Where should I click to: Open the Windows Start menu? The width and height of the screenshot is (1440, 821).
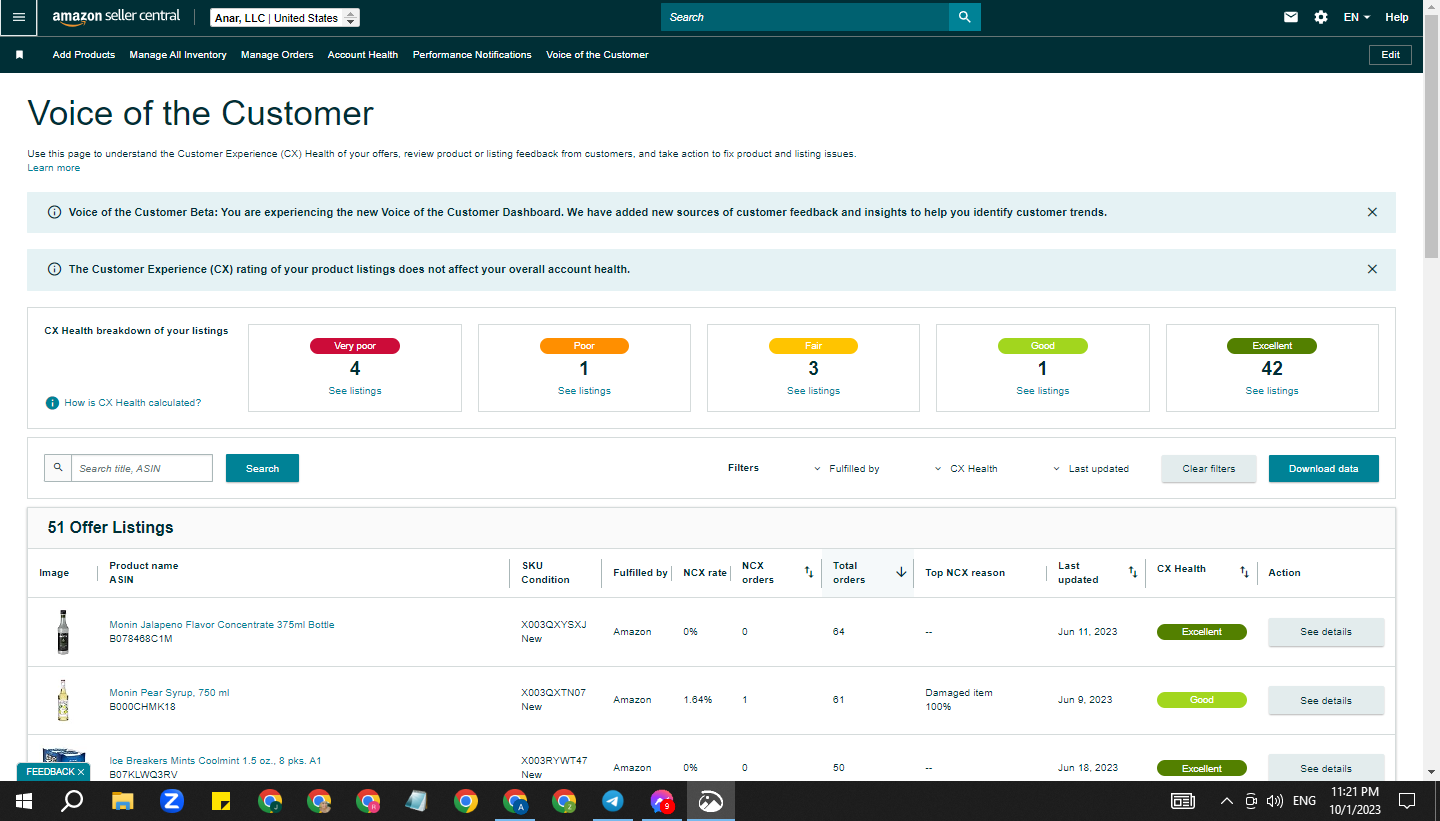24,801
